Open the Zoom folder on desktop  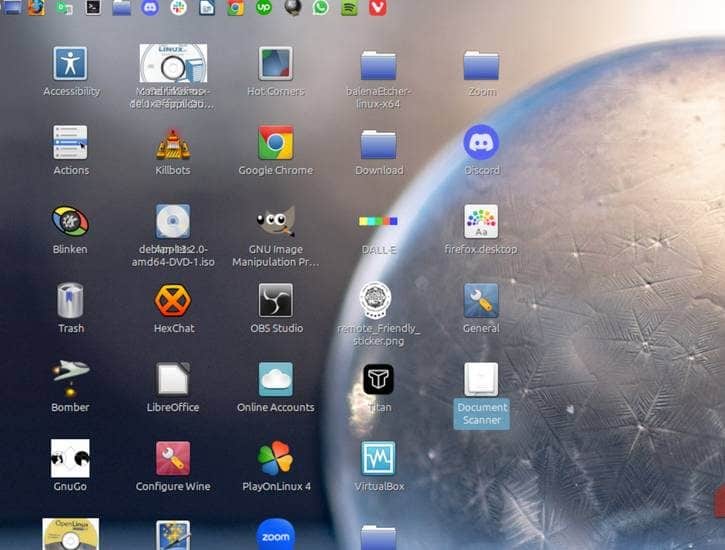click(481, 65)
